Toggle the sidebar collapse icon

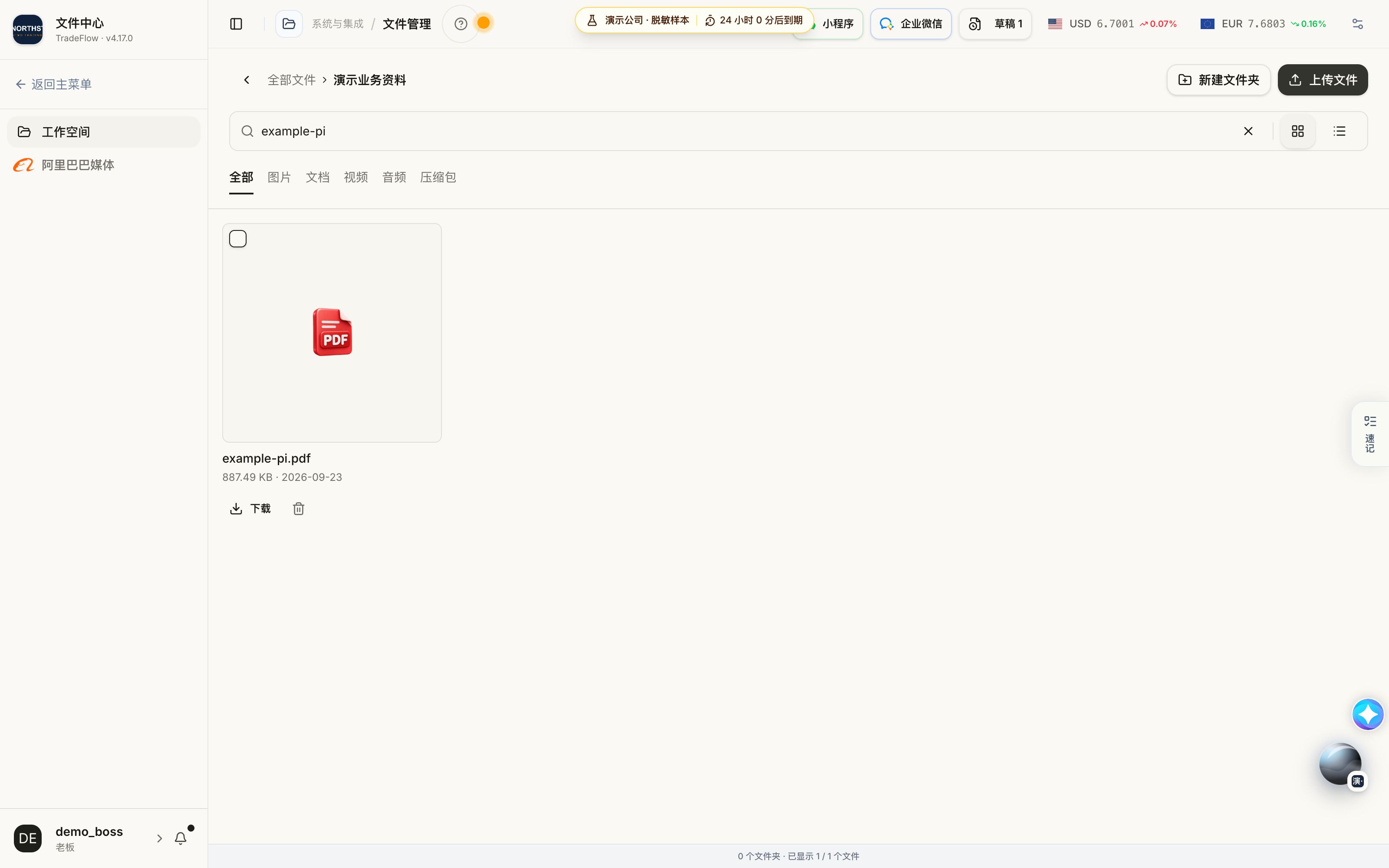tap(236, 23)
